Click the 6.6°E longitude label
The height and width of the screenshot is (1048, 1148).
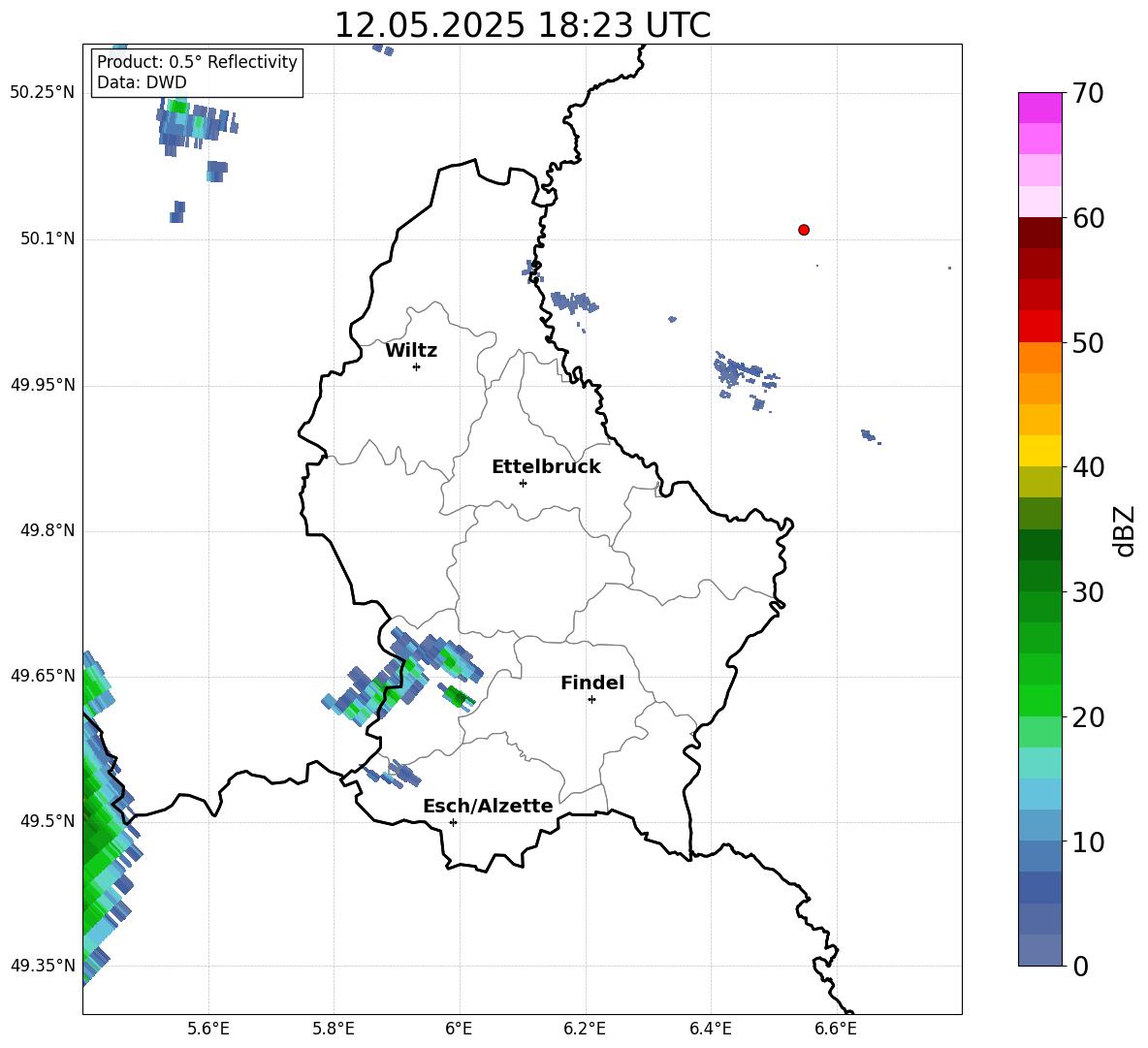[836, 1029]
